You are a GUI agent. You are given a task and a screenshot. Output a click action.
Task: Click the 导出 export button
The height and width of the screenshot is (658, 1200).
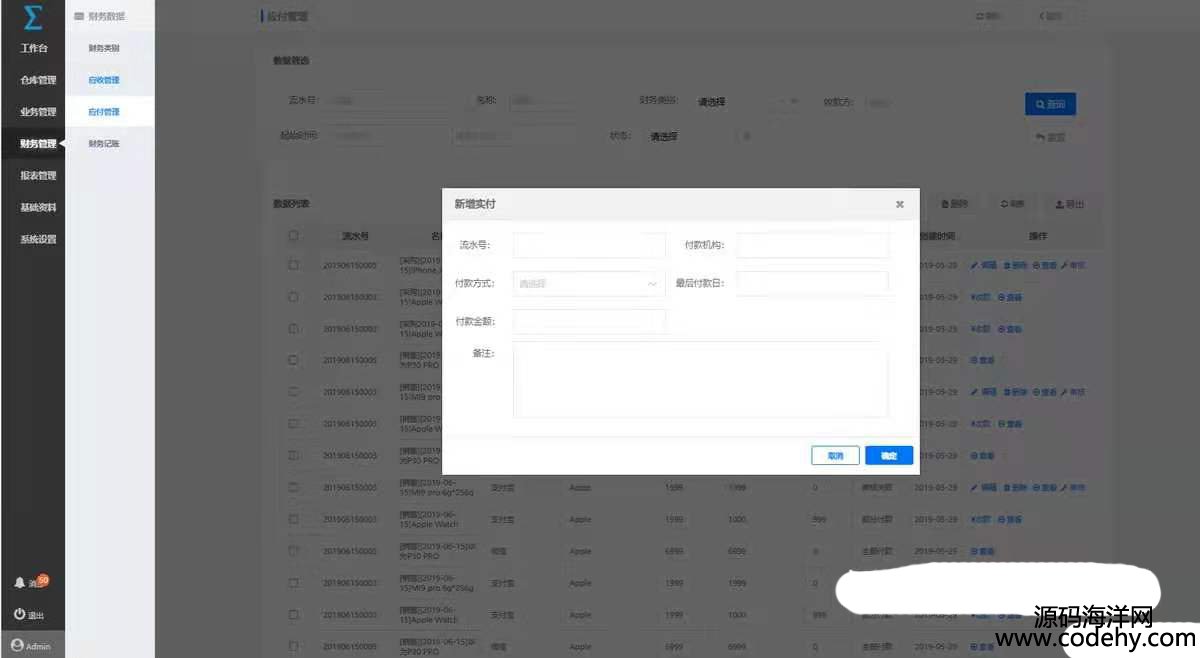click(x=1069, y=204)
